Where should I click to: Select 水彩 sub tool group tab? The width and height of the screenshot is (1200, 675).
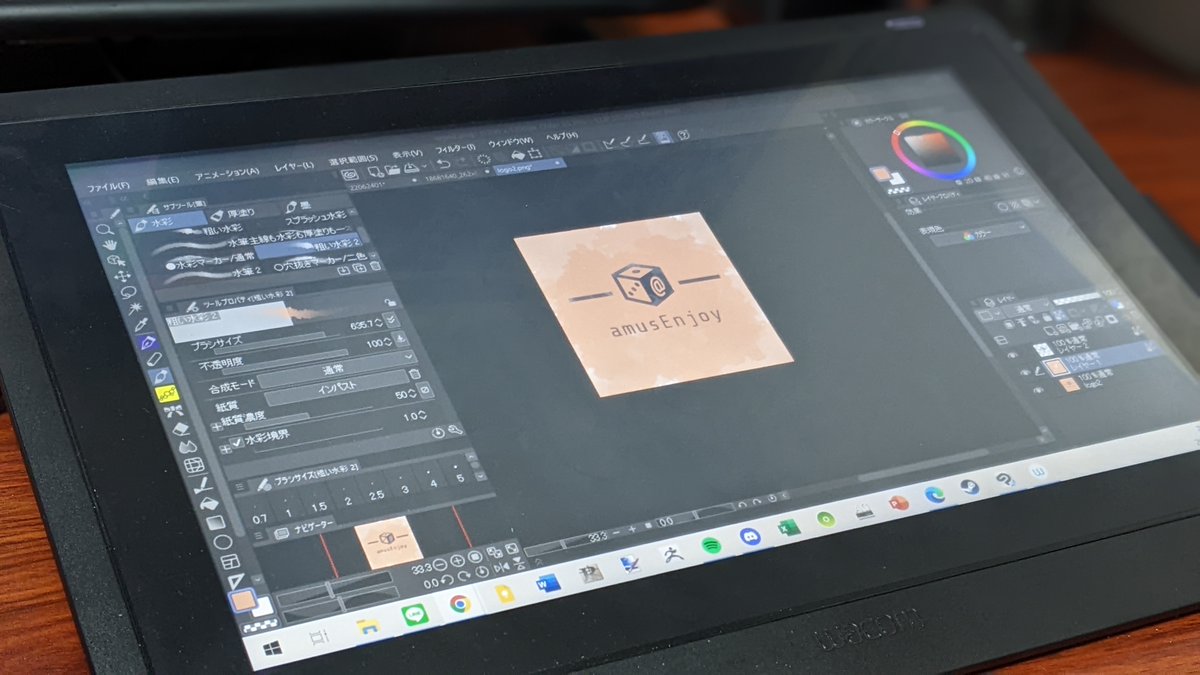click(167, 222)
